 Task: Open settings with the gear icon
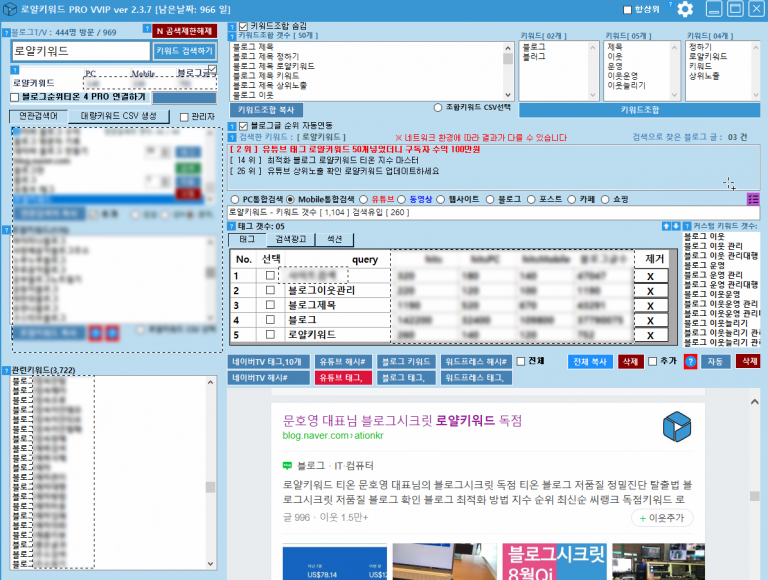tap(685, 9)
